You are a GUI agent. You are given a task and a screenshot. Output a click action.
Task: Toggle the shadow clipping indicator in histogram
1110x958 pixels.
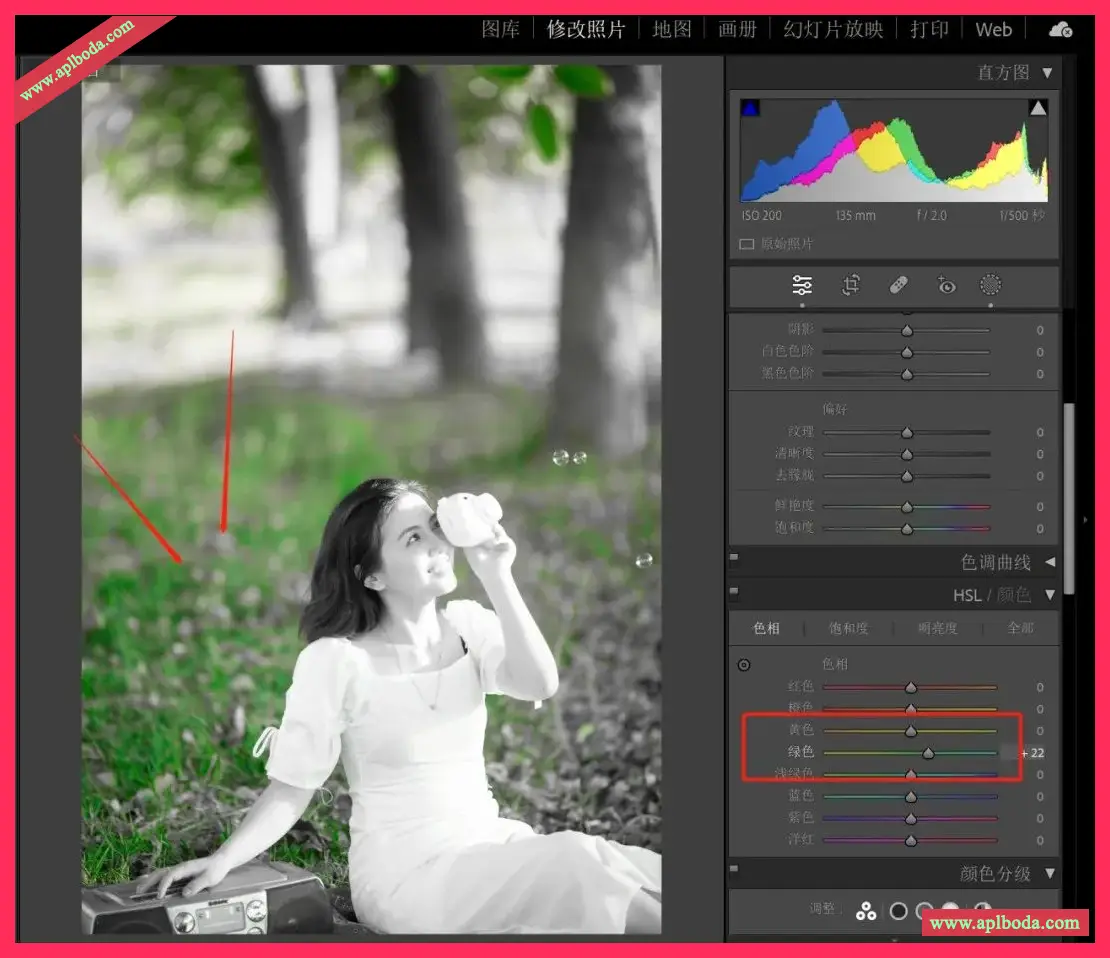[750, 108]
